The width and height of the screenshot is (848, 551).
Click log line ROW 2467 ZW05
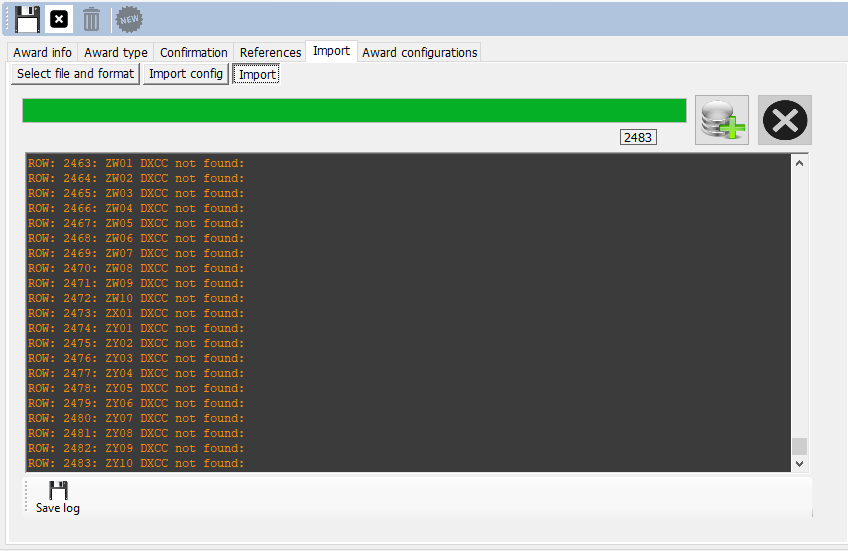tap(136, 223)
